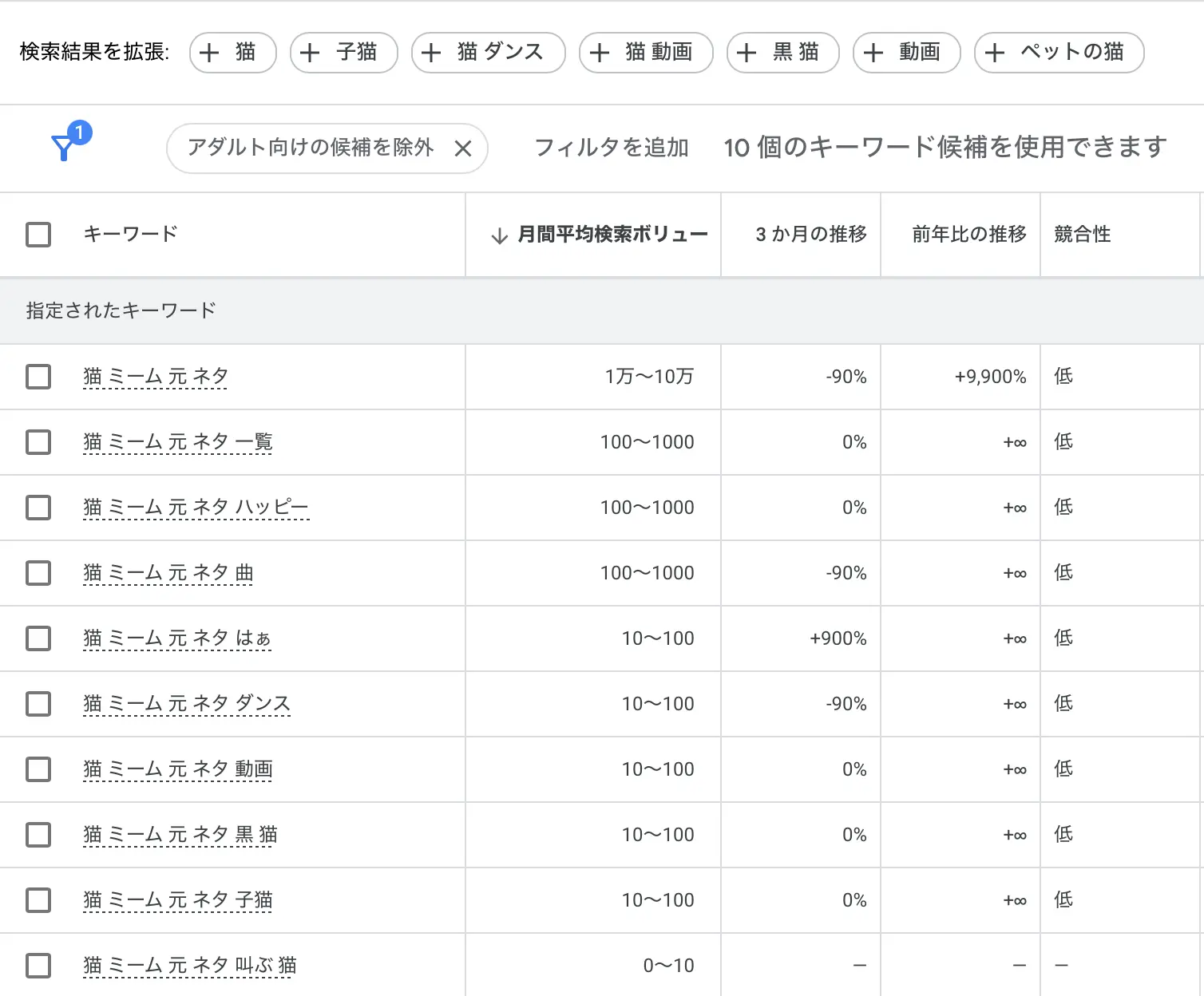
Task: Sort by 前年比の推移 column header
Action: pyautogui.click(x=968, y=235)
